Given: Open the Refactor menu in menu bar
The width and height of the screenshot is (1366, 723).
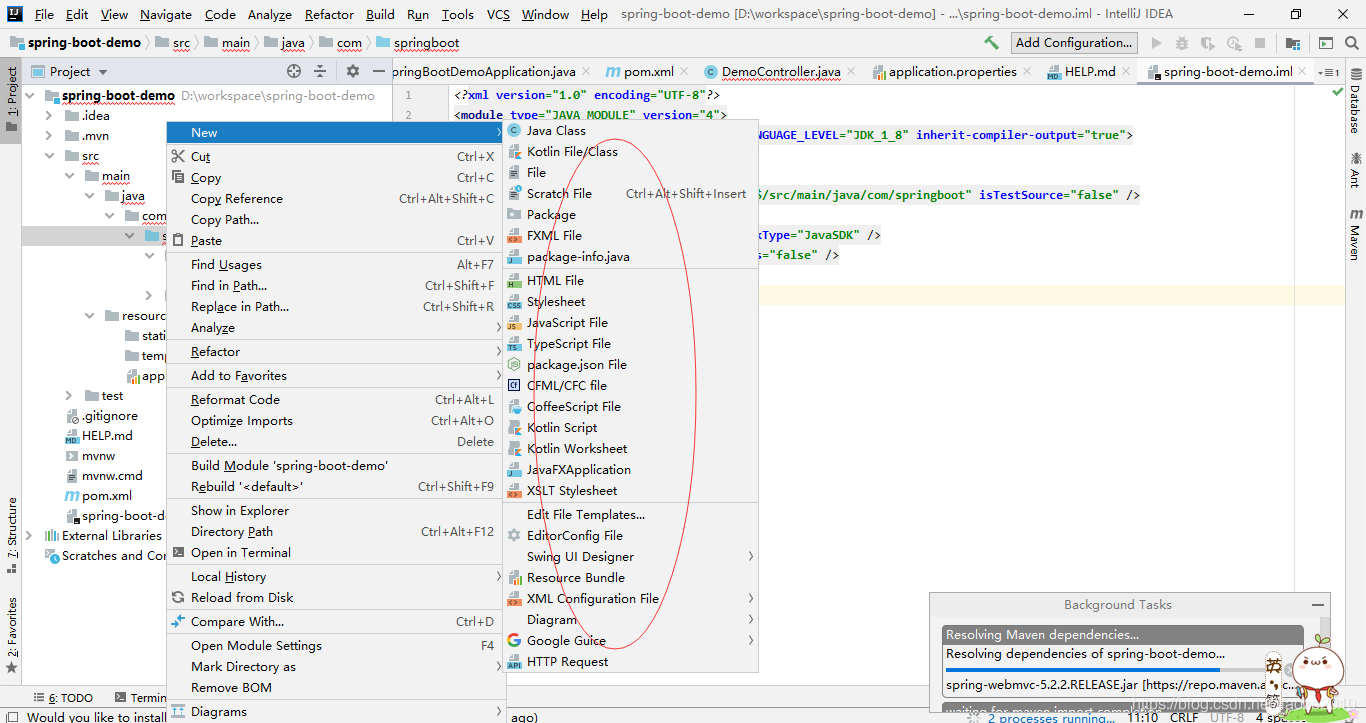Looking at the screenshot, I should point(329,15).
